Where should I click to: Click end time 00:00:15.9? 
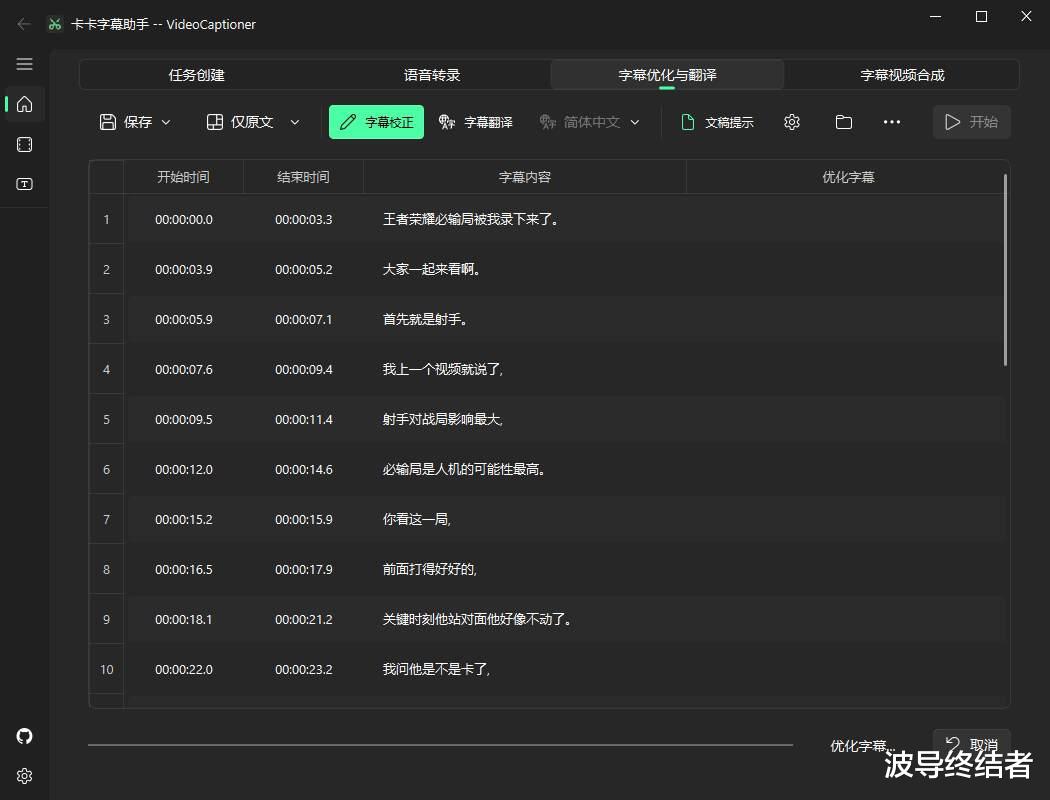pyautogui.click(x=303, y=519)
